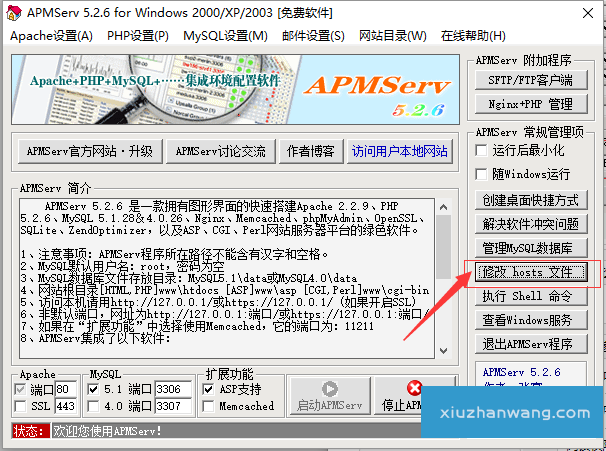Click 退出APMServ程序 button
Image resolution: width=606 pixels, height=451 pixels.
(531, 344)
